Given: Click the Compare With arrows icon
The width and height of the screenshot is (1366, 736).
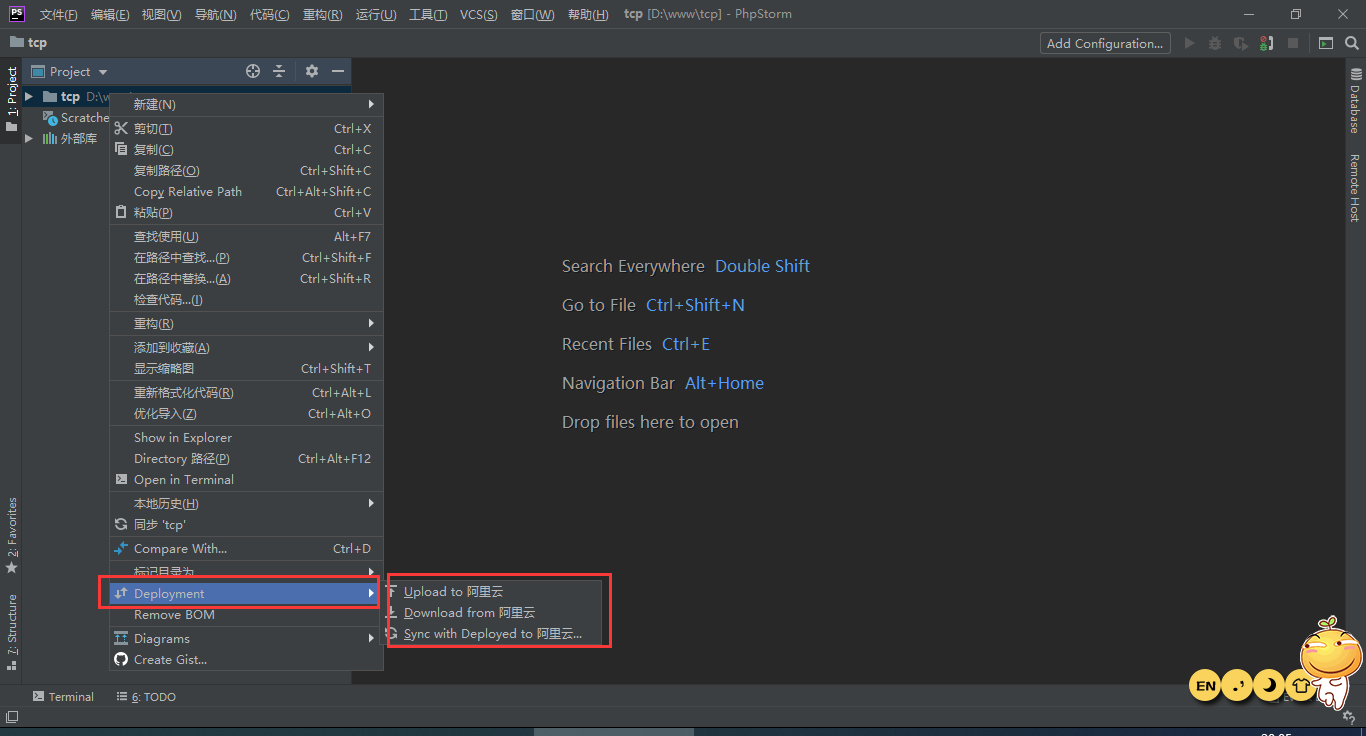Looking at the screenshot, I should click(121, 548).
